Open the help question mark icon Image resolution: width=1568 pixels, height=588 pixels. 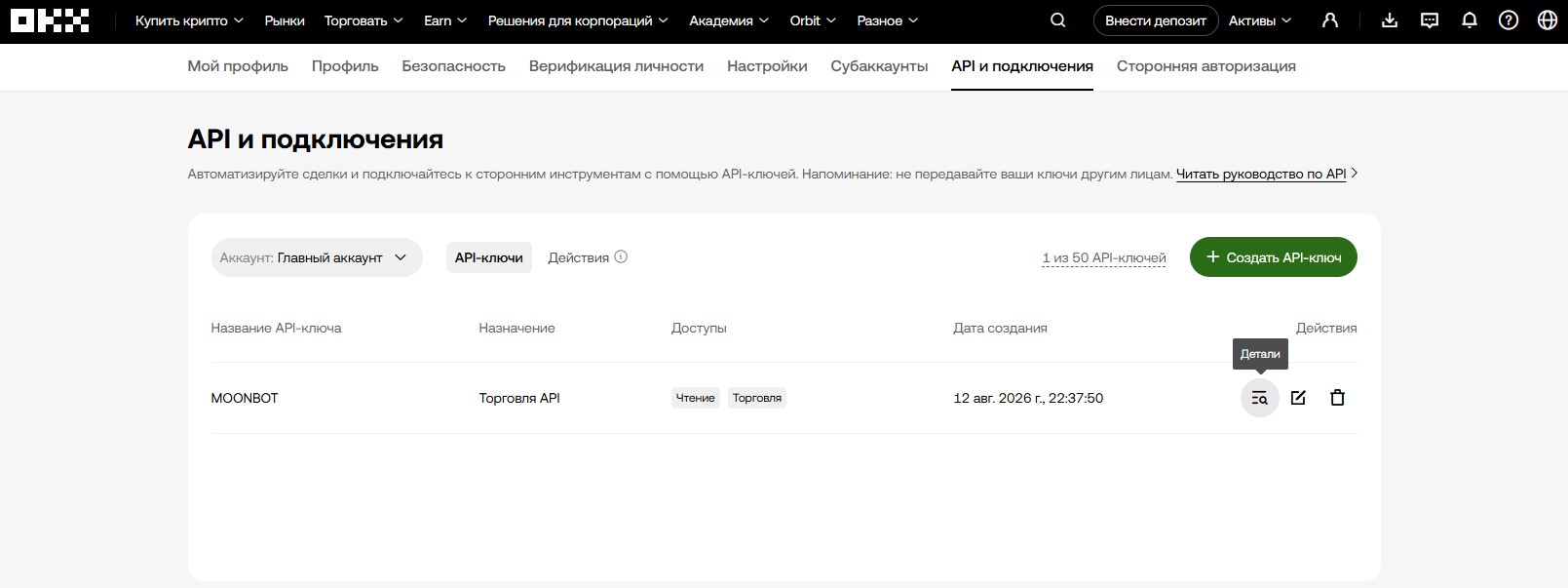[1509, 20]
